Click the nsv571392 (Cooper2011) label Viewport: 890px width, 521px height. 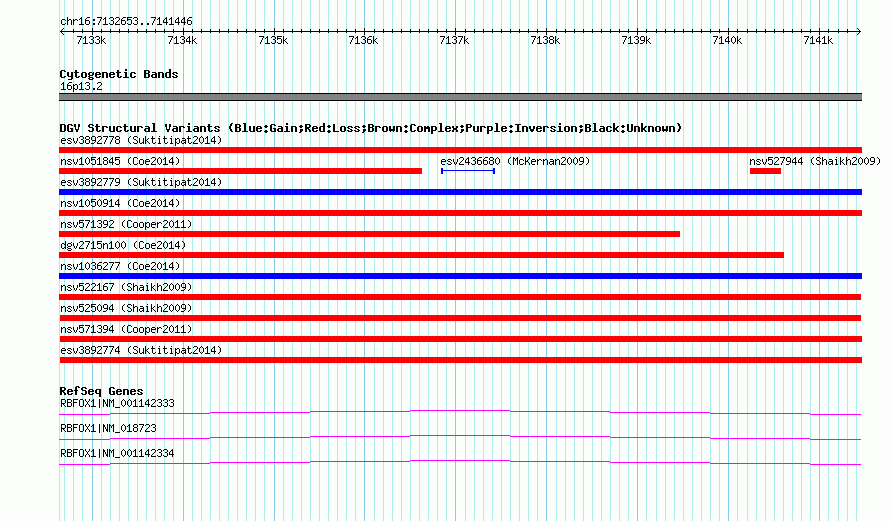pyautogui.click(x=126, y=224)
